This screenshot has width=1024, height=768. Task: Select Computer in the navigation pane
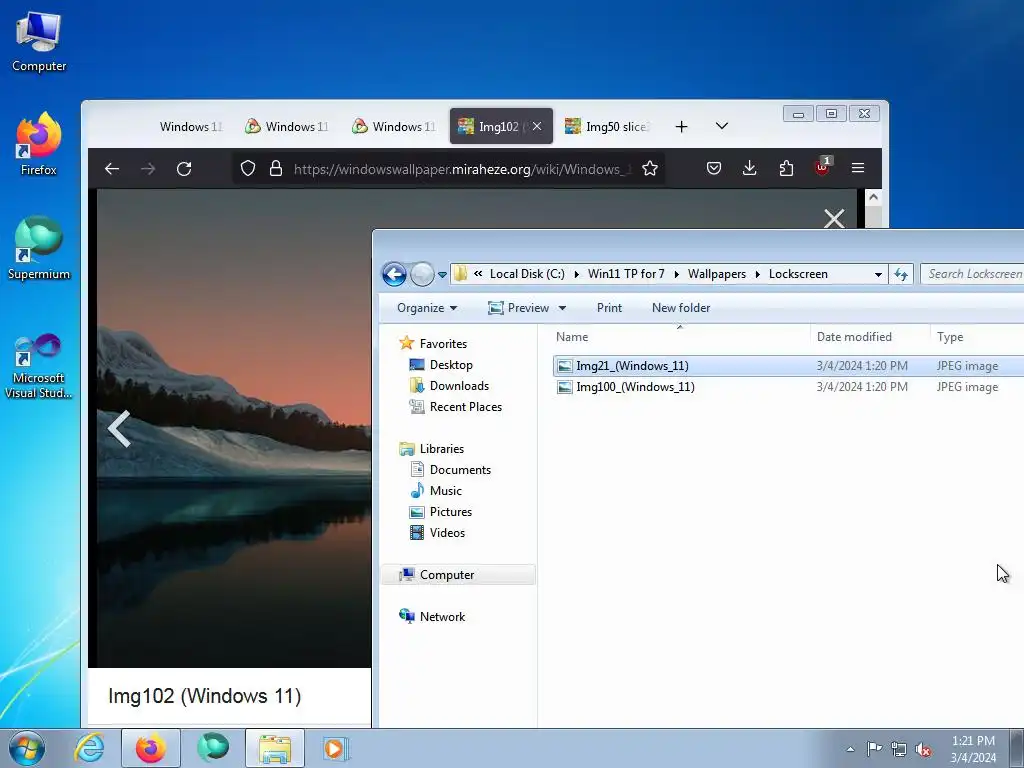point(458,575)
